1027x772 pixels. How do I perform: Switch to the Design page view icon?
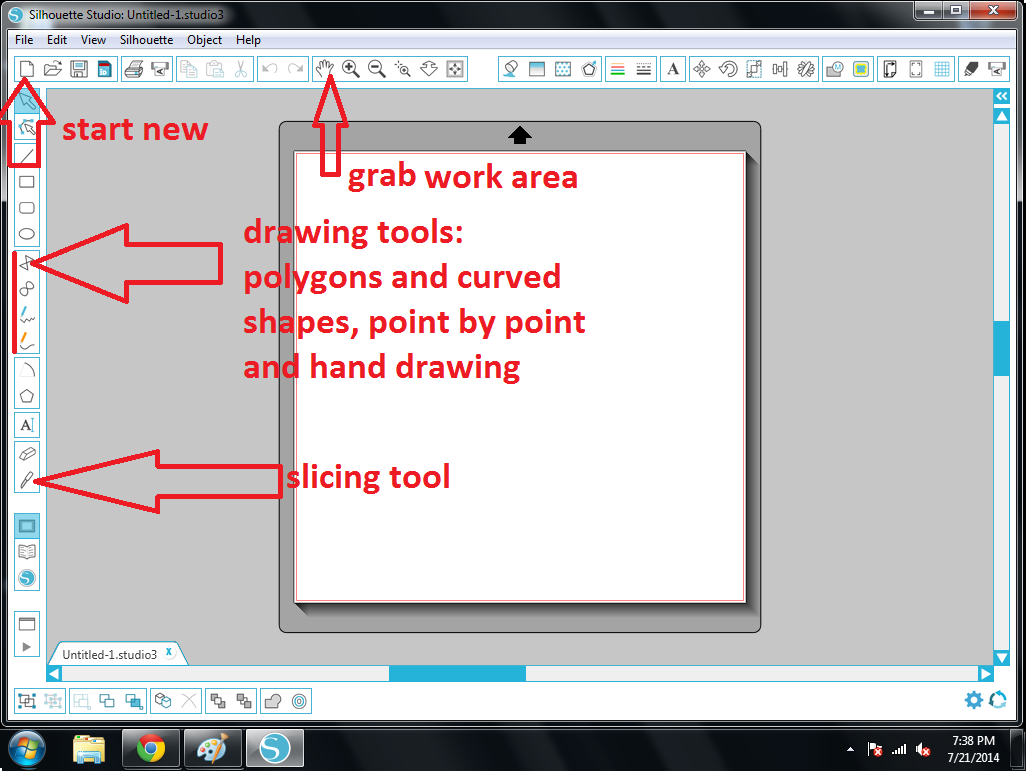pos(27,526)
